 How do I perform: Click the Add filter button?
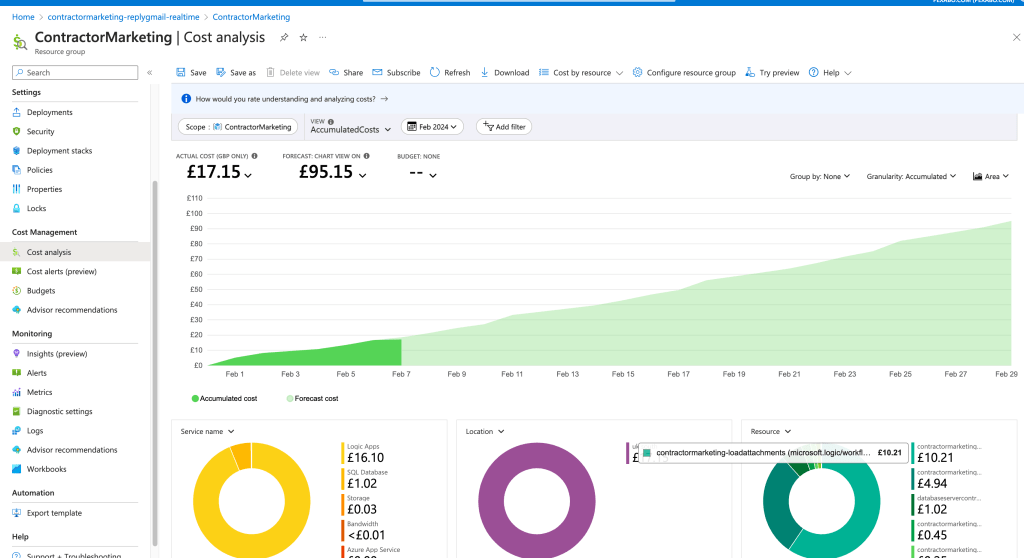coord(504,127)
